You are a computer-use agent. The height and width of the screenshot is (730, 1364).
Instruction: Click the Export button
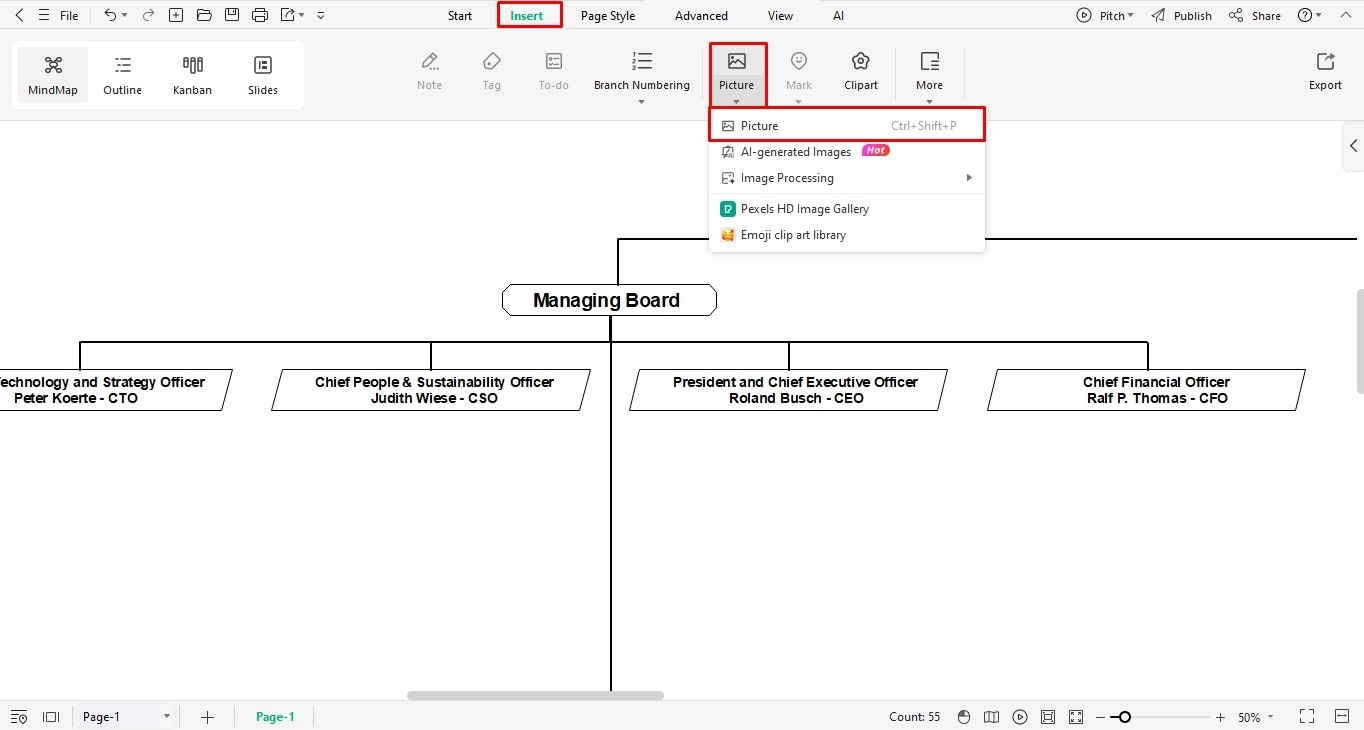tap(1325, 71)
